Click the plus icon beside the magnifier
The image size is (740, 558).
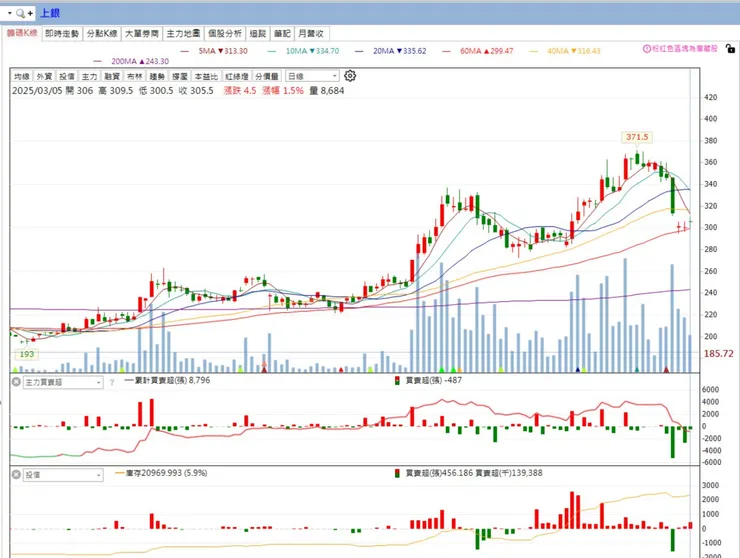[x=30, y=13]
